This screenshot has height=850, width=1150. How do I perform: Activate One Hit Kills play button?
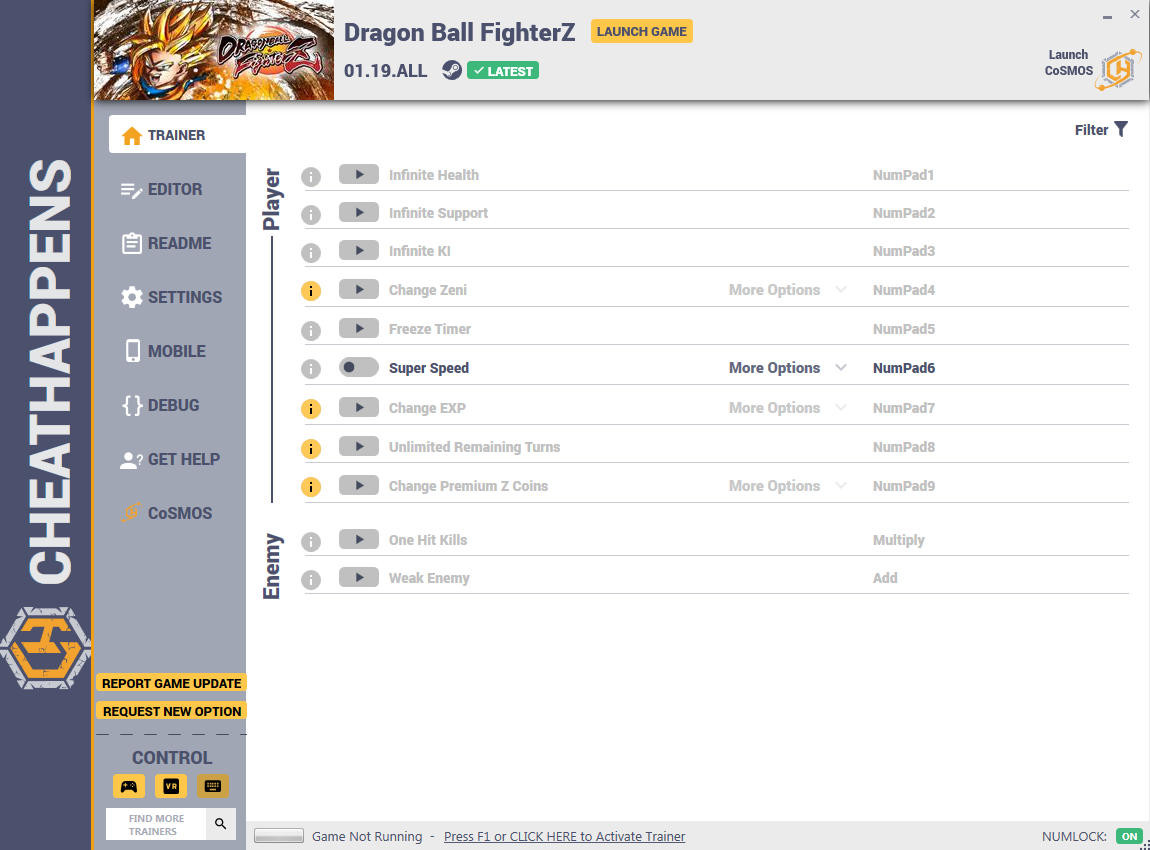click(x=359, y=540)
